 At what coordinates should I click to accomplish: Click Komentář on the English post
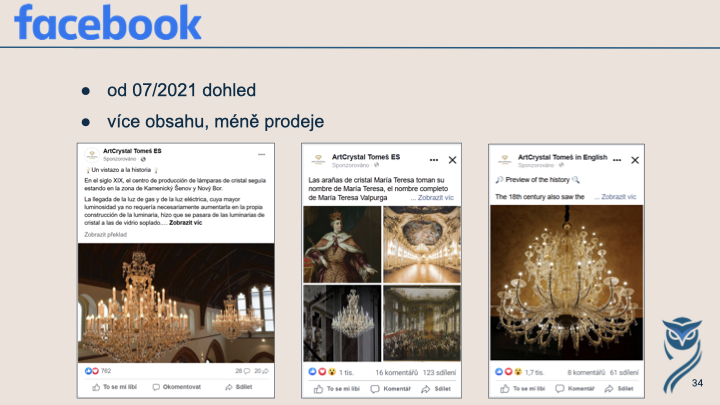pyautogui.click(x=575, y=389)
